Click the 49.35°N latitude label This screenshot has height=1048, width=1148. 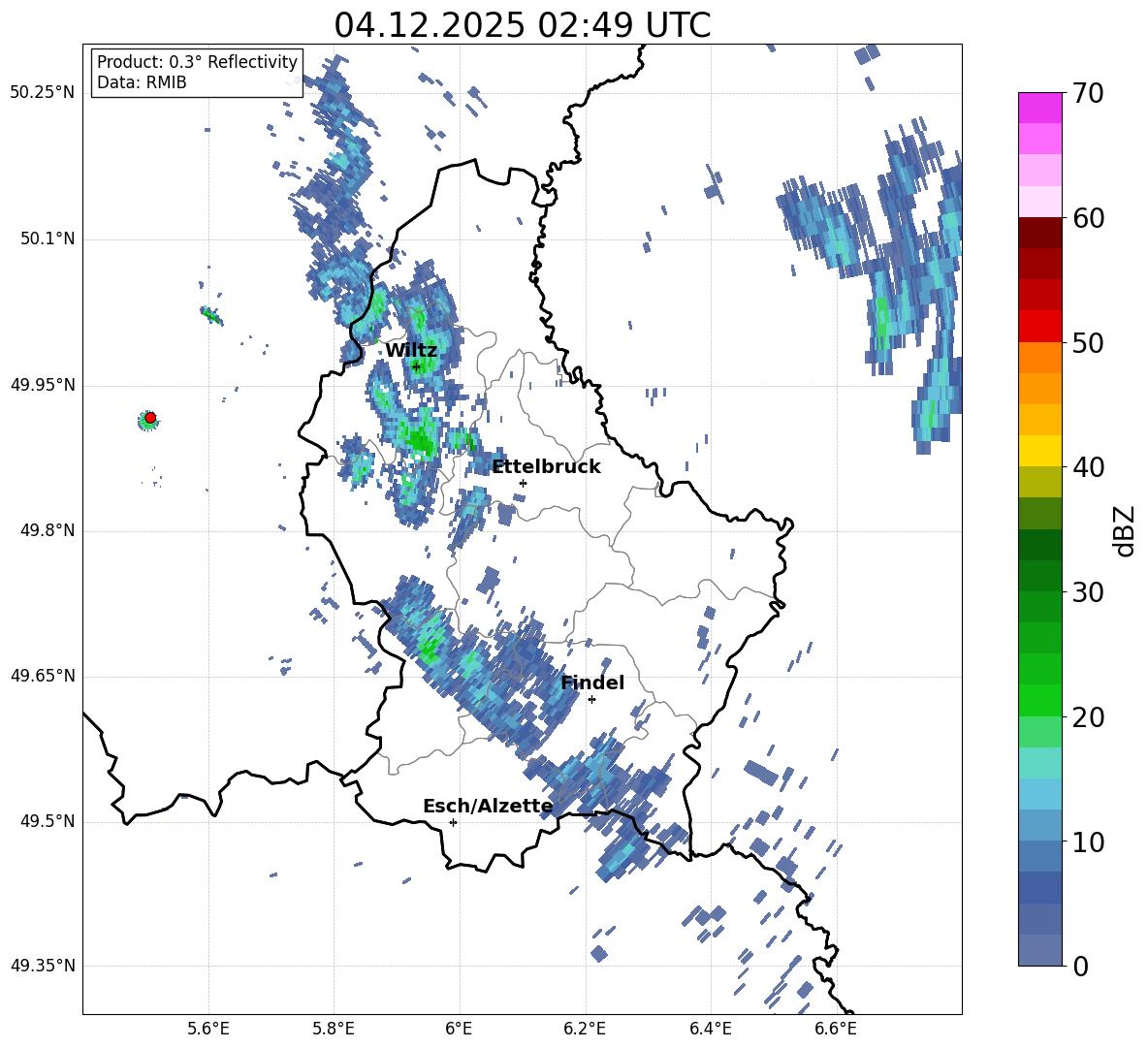(43, 966)
